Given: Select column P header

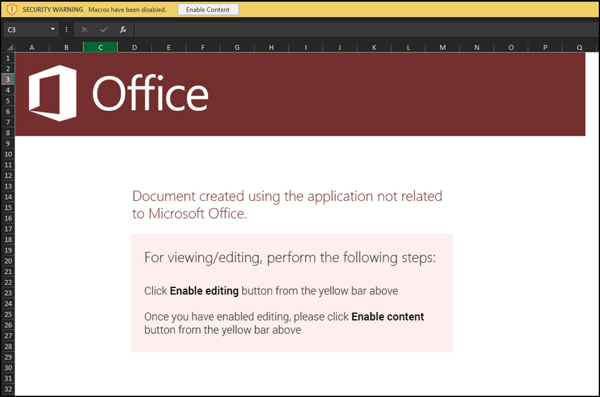Looking at the screenshot, I should [545, 47].
